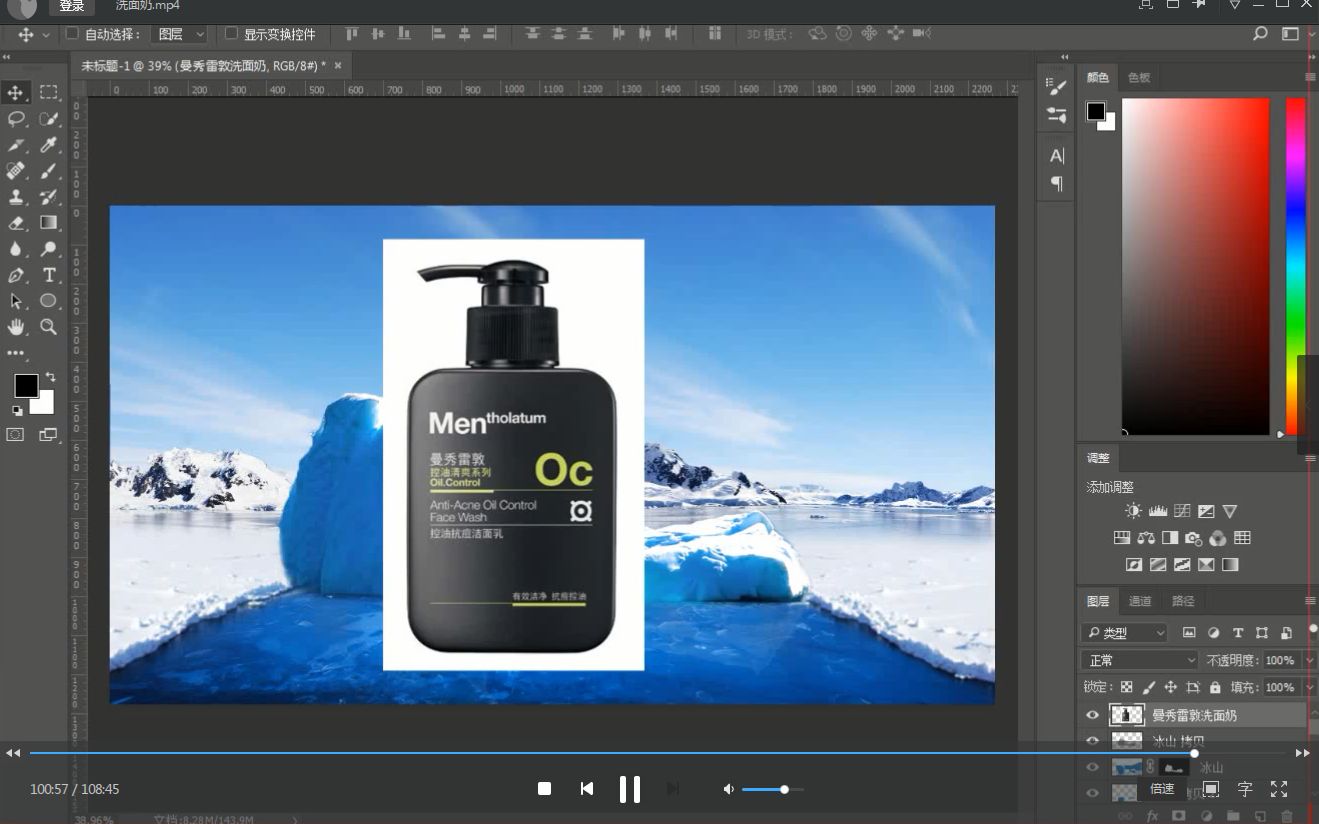This screenshot has width=1319, height=824.
Task: Filter layers by type layers icon
Action: click(x=1238, y=633)
